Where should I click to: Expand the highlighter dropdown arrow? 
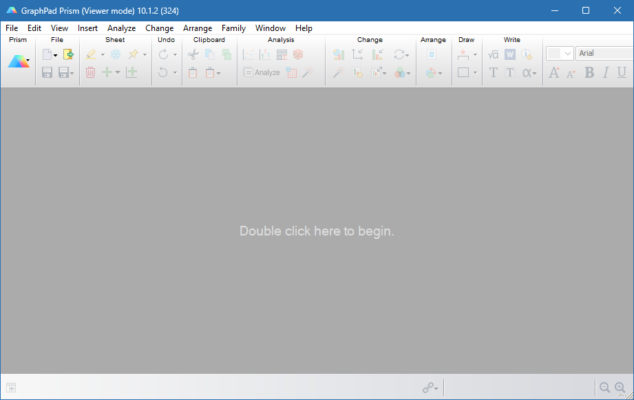coord(103,55)
